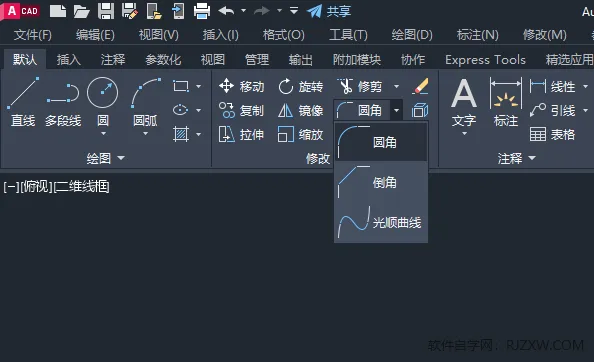This screenshot has width=594, height=362.
Task: Click the 旋转 rotate tool
Action: pos(300,86)
